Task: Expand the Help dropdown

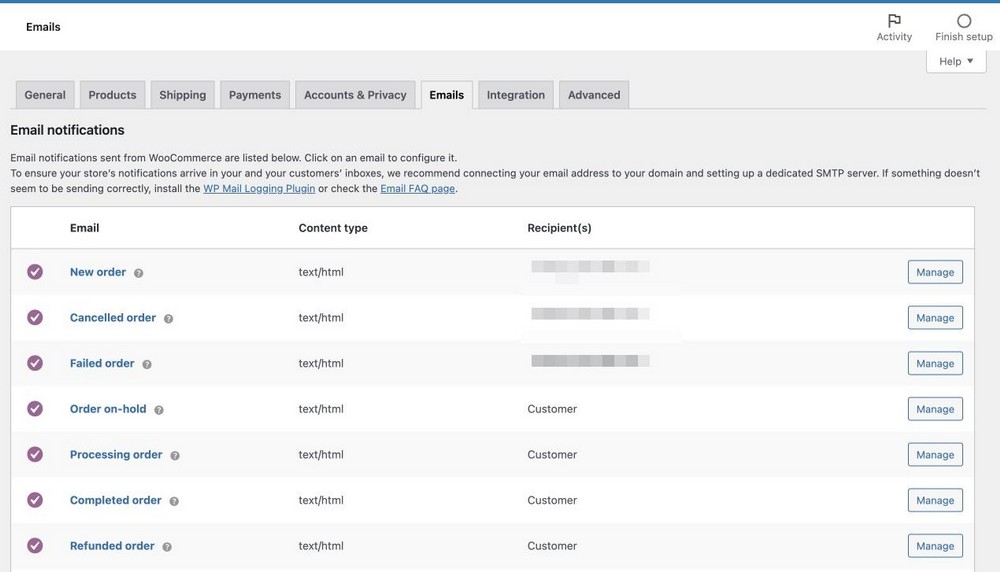Action: pyautogui.click(x=956, y=61)
